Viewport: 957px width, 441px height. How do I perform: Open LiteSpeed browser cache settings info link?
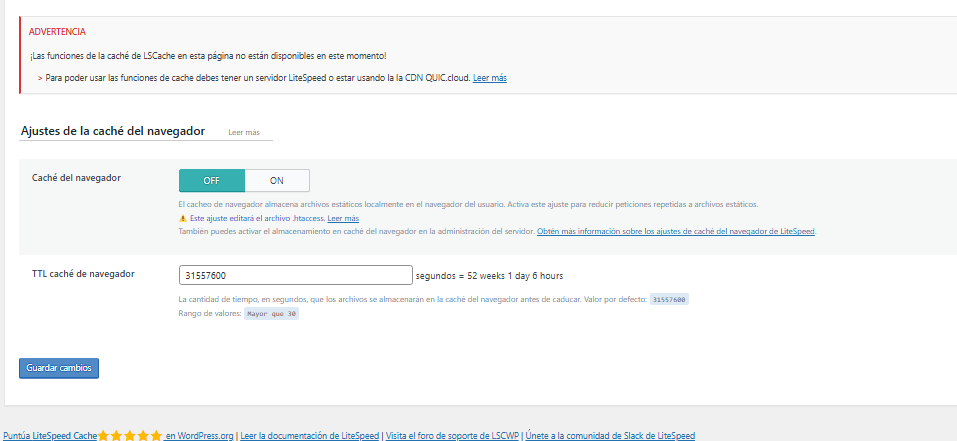coord(676,232)
